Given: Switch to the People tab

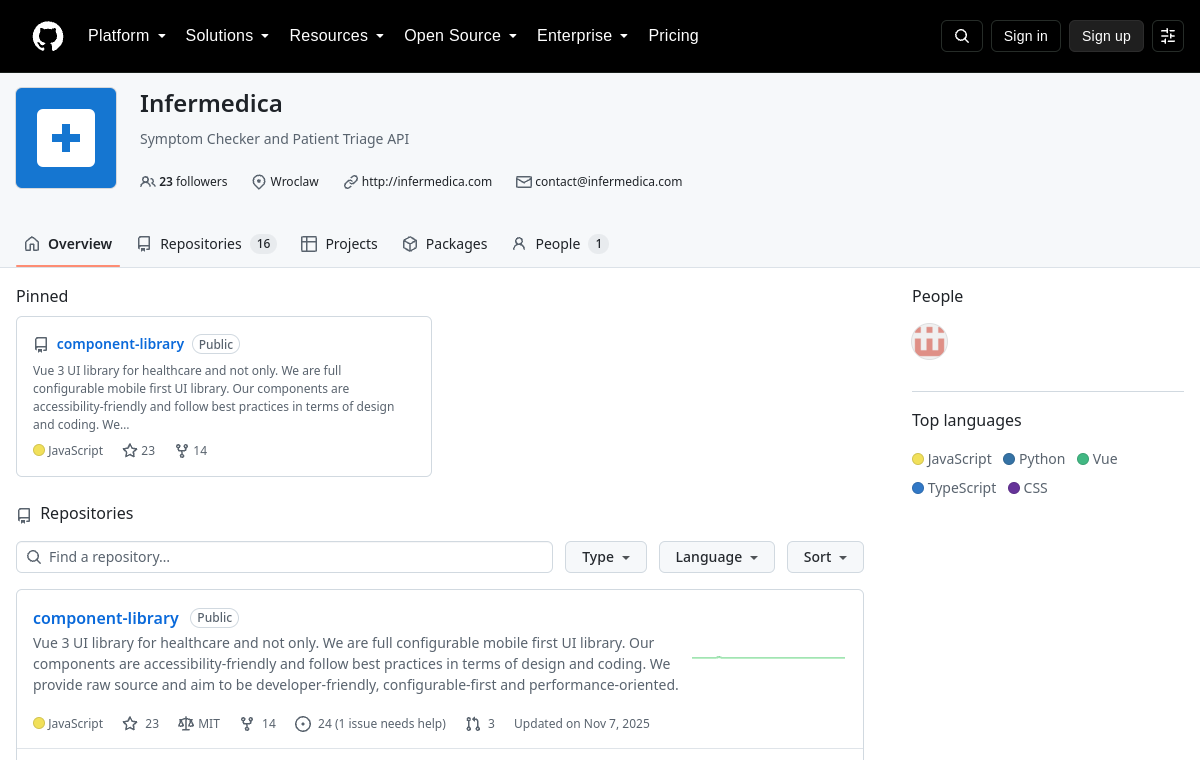Looking at the screenshot, I should (x=560, y=244).
